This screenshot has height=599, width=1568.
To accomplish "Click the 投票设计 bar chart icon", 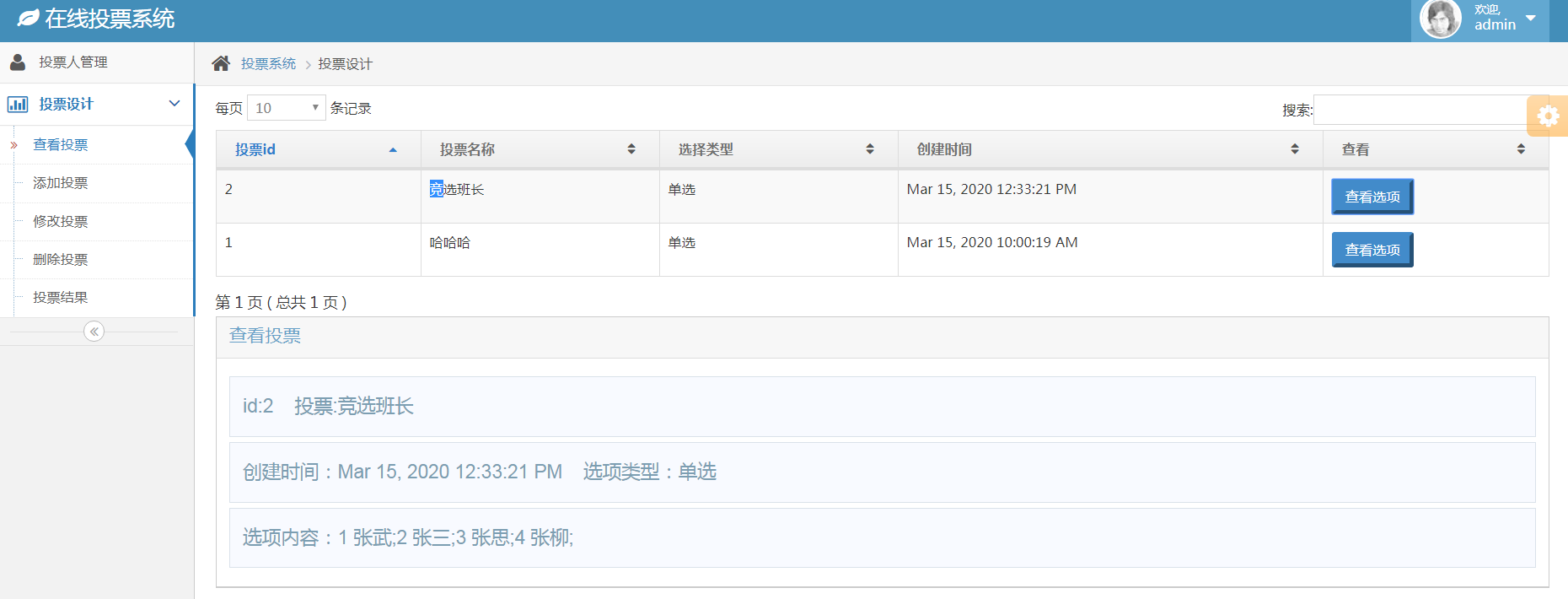I will coord(18,104).
